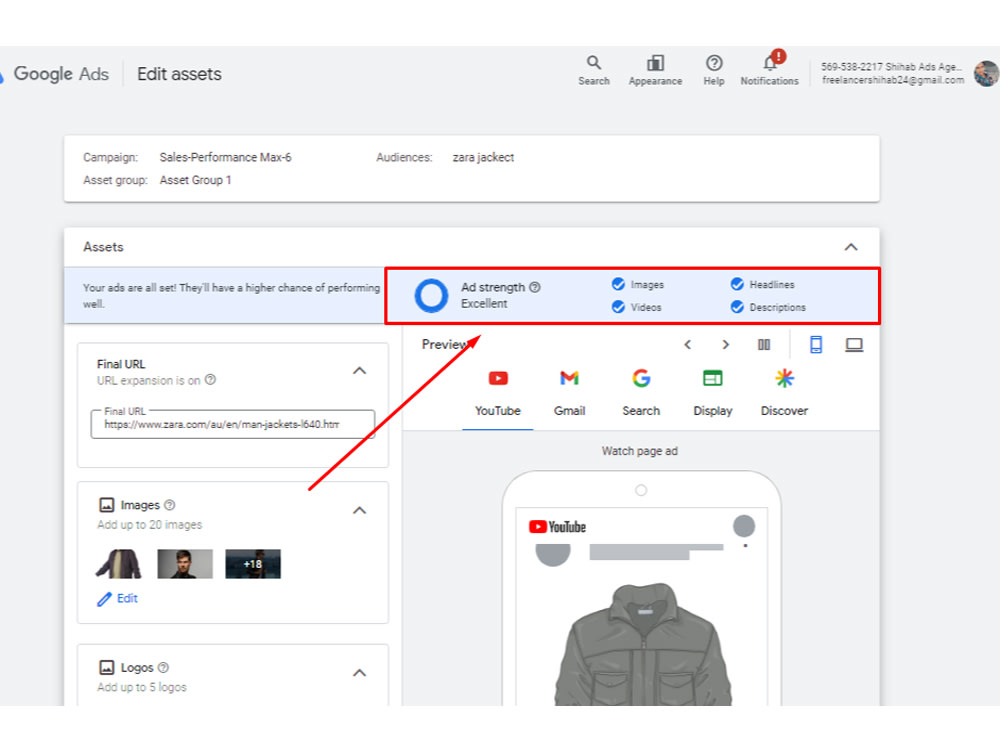Click the Final URL text field
The image size is (1000, 750).
pyautogui.click(x=233, y=424)
